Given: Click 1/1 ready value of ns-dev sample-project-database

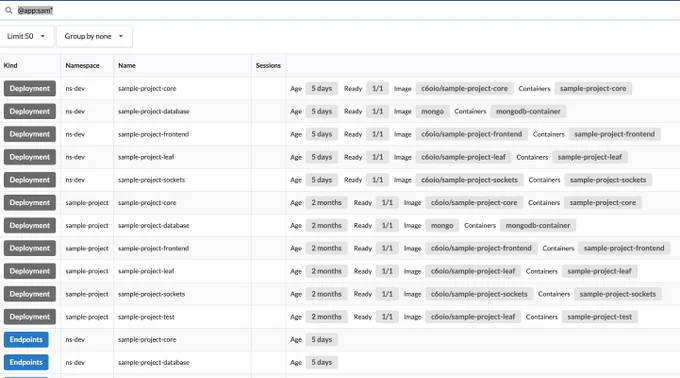Looking at the screenshot, I should point(377,111).
